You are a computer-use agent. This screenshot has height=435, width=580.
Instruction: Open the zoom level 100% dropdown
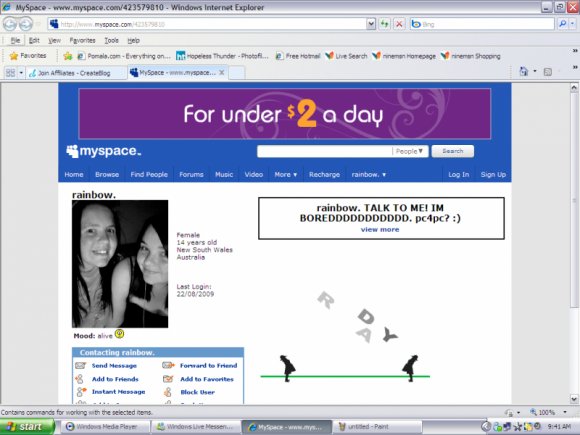point(565,412)
